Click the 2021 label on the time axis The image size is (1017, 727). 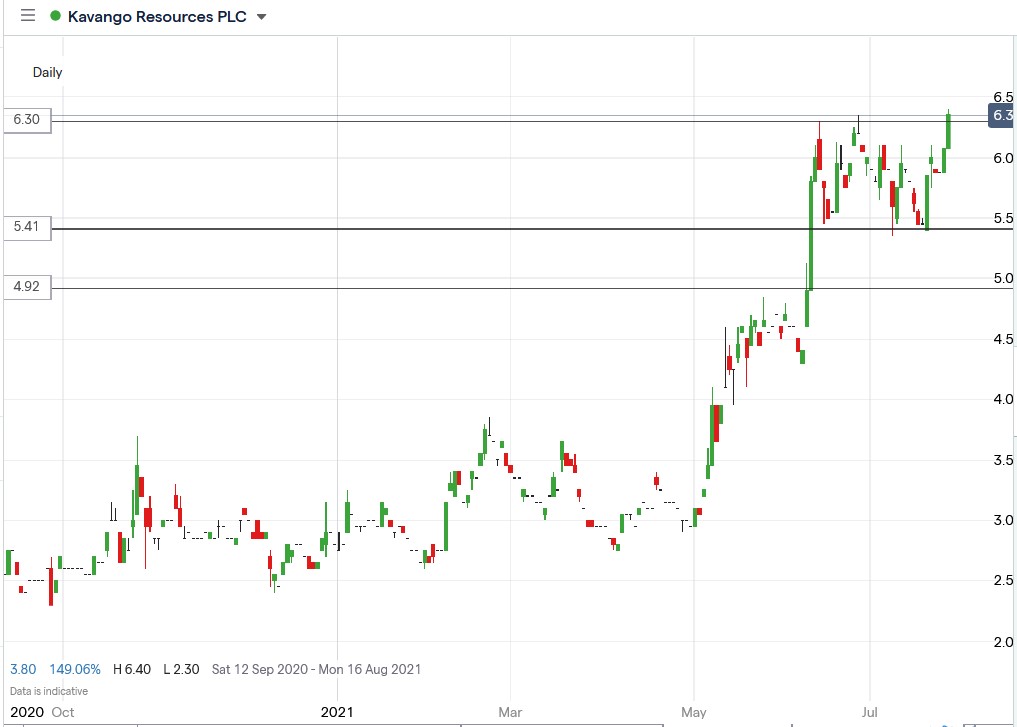click(x=337, y=712)
